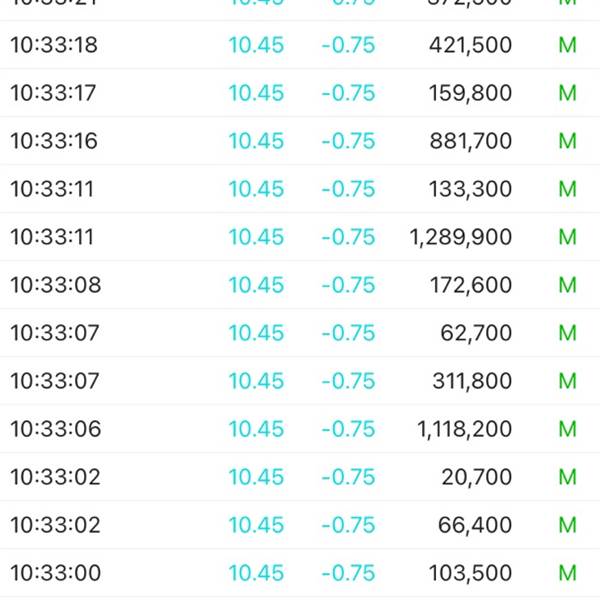Tap the 421,500 volume entry

470,45
